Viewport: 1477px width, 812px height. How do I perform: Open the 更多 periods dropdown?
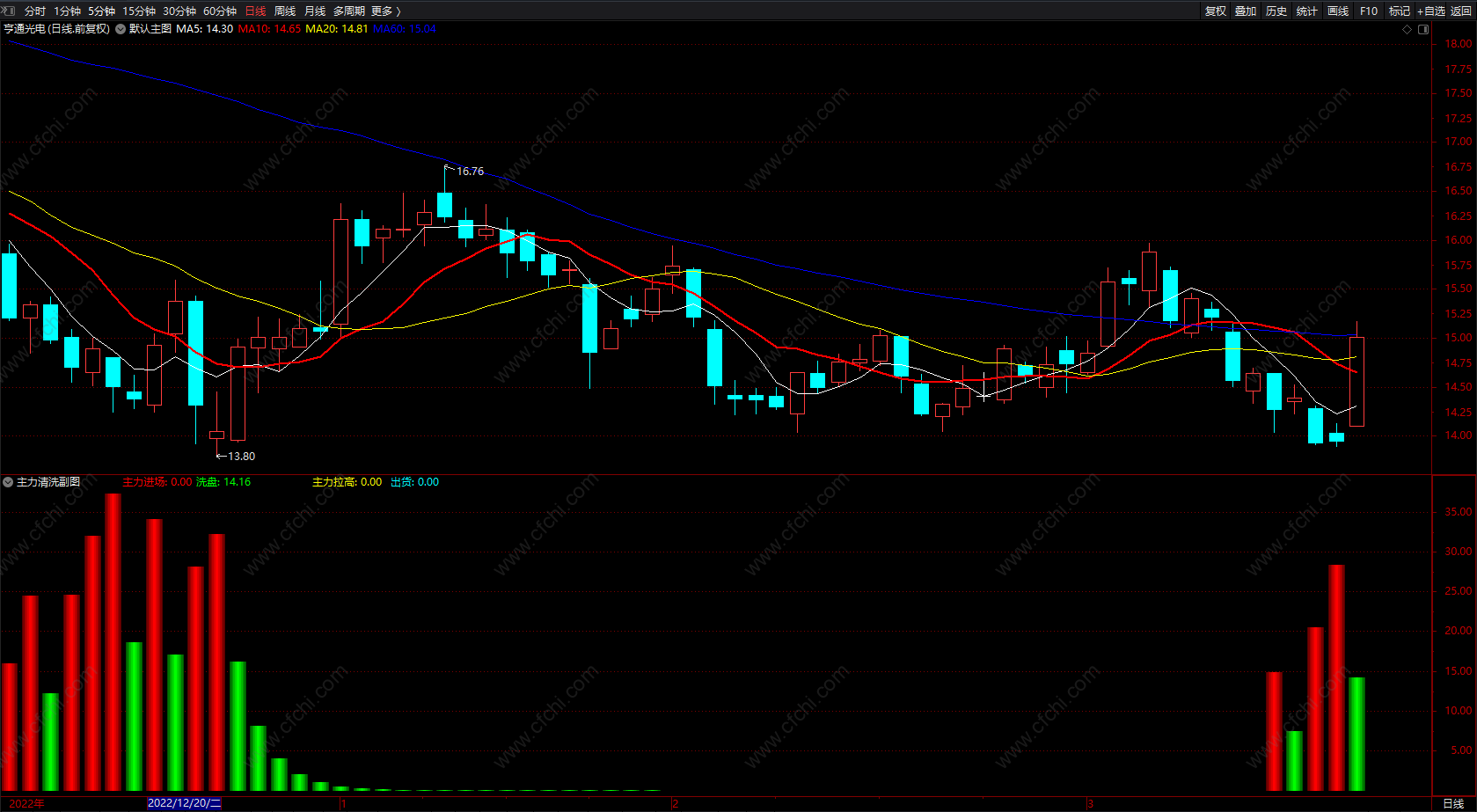coord(386,11)
